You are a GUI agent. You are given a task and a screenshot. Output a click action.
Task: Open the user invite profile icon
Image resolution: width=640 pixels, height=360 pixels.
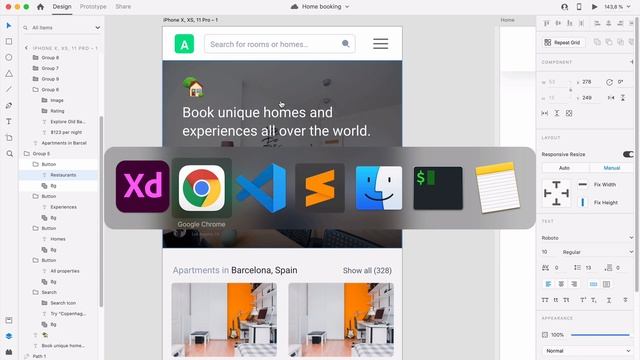[564, 7]
